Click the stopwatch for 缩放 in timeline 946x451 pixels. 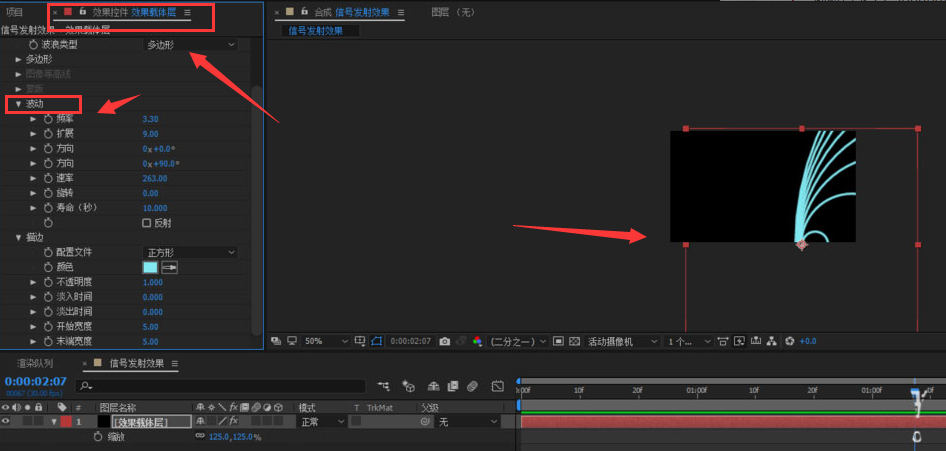tap(98, 437)
